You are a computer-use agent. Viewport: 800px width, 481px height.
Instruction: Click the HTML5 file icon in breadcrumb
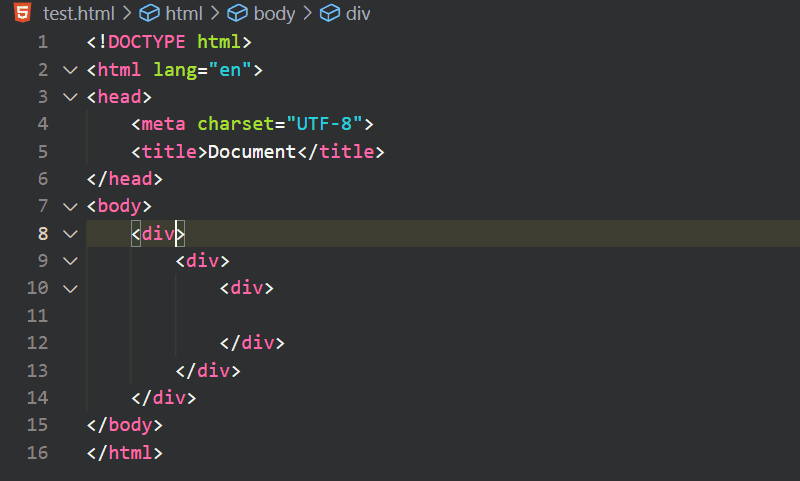22,12
